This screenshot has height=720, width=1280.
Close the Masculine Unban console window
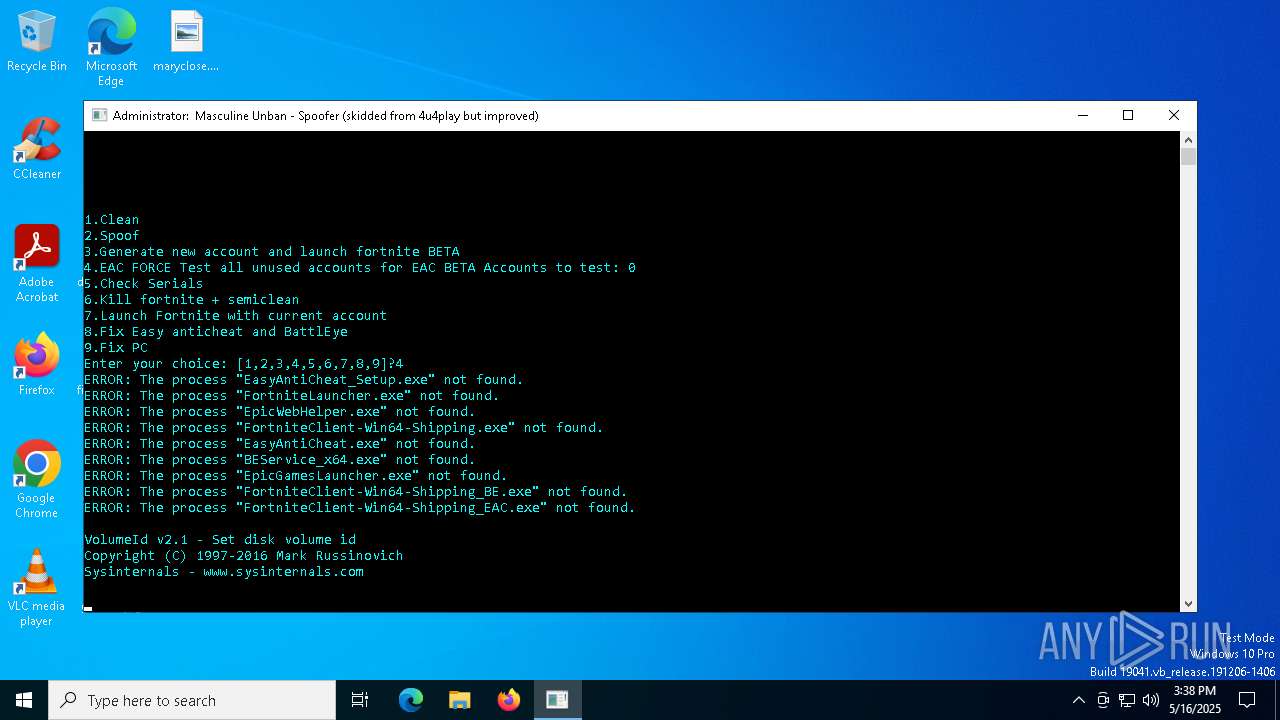click(1174, 116)
